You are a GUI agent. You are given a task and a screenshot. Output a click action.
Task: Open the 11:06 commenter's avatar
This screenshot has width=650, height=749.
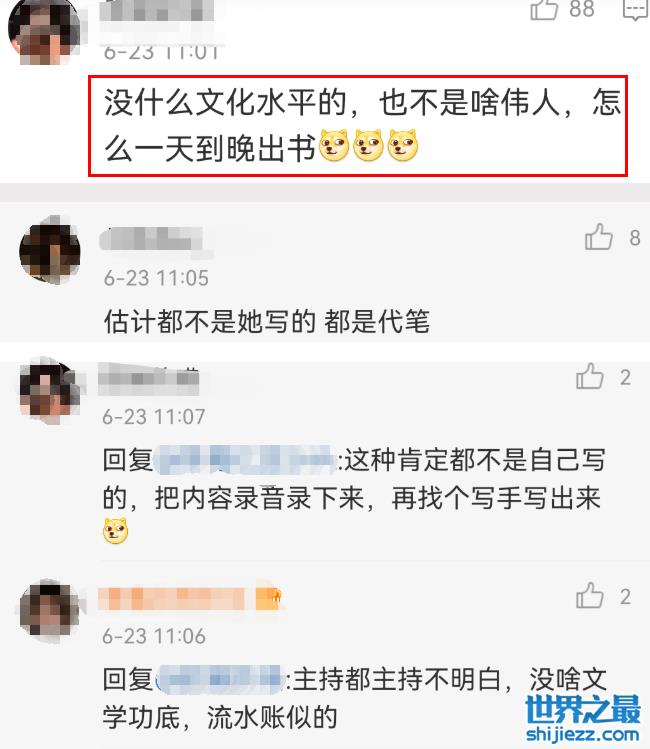coord(50,610)
